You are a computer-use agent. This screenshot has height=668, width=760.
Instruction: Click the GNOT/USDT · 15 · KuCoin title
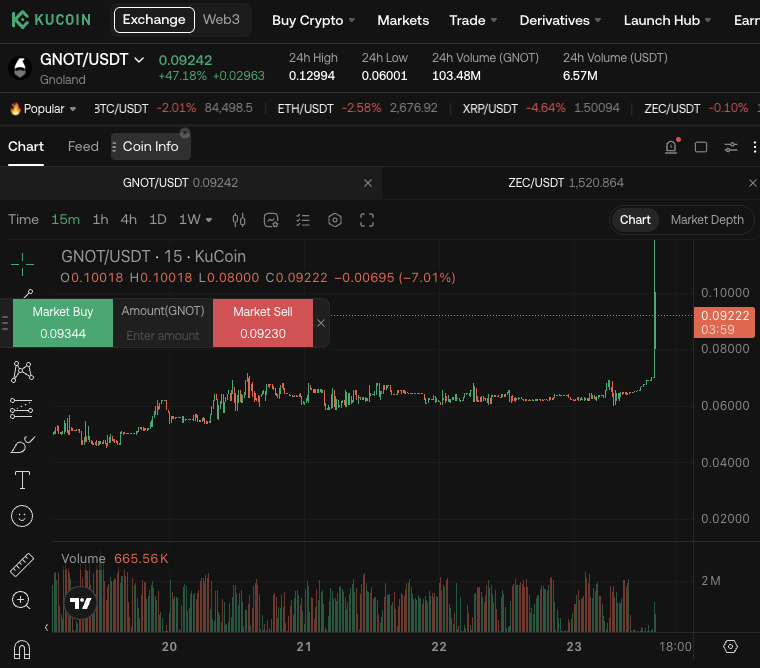pyautogui.click(x=153, y=256)
